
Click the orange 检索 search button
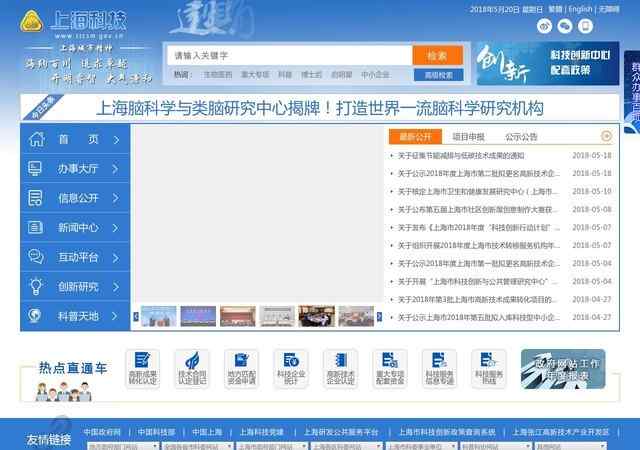click(438, 56)
